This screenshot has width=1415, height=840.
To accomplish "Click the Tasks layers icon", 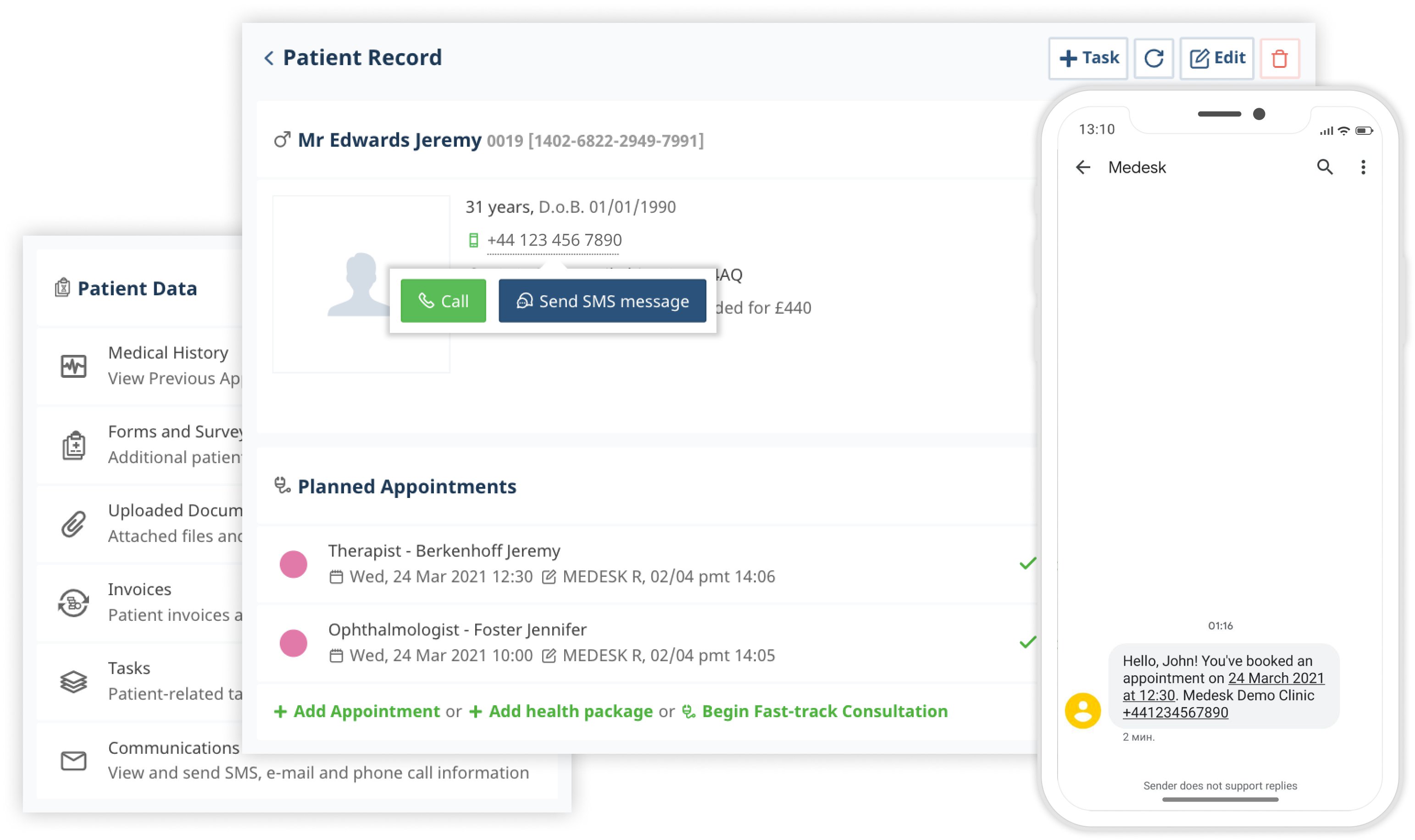I will point(73,681).
